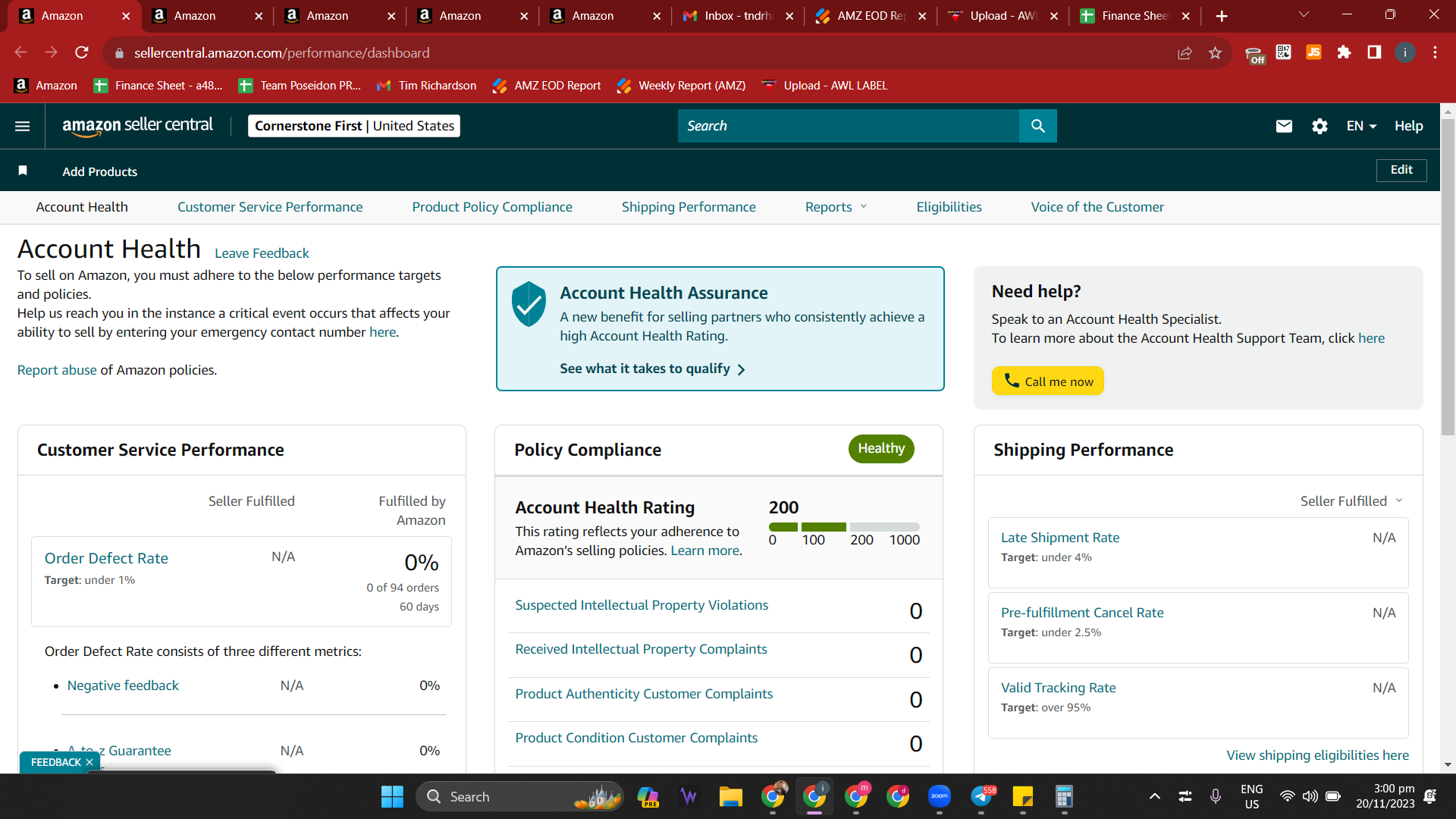This screenshot has width=1456, height=819.
Task: Click Learn more about Account Health Rating
Action: pyautogui.click(x=705, y=551)
